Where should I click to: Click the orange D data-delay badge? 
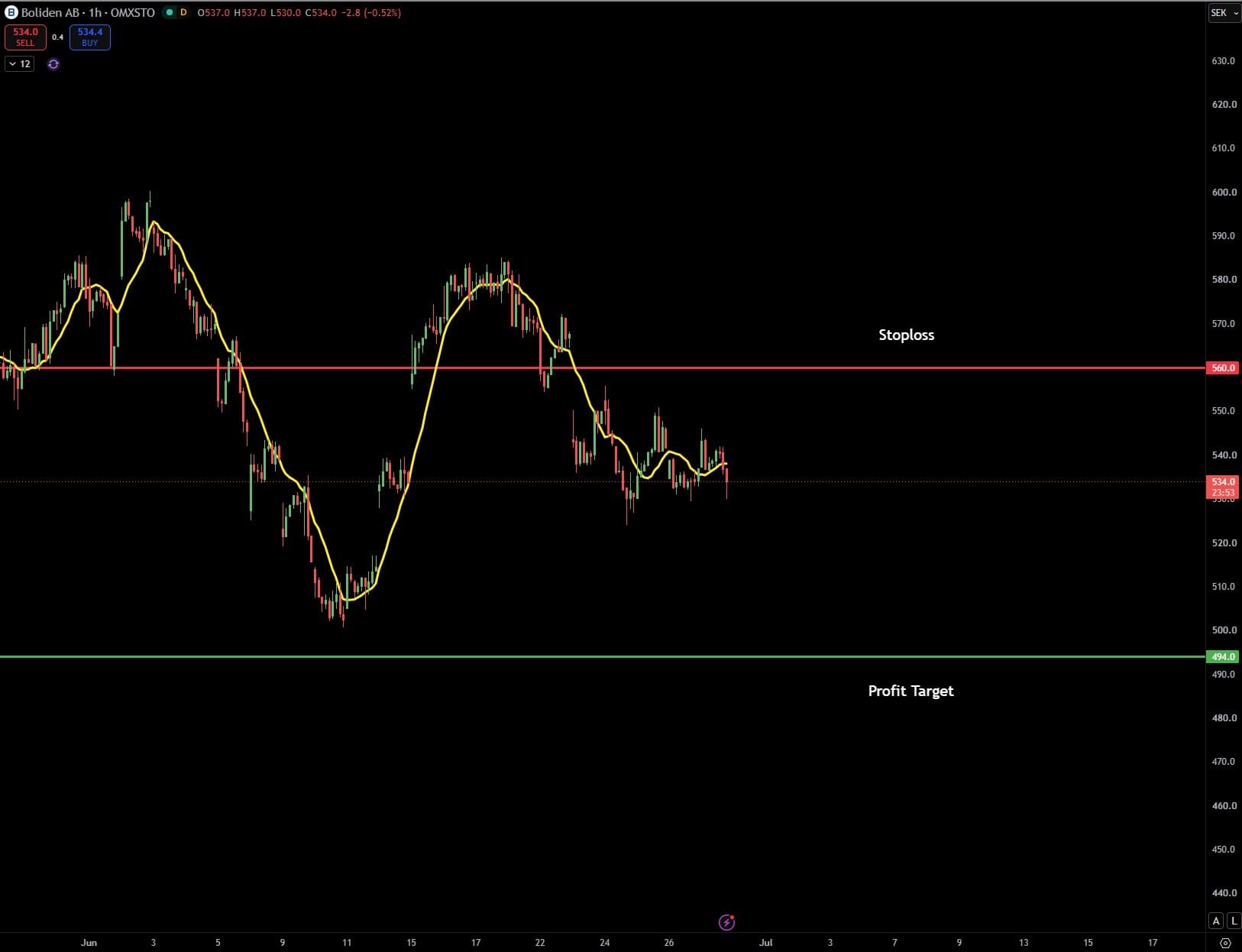(x=183, y=12)
